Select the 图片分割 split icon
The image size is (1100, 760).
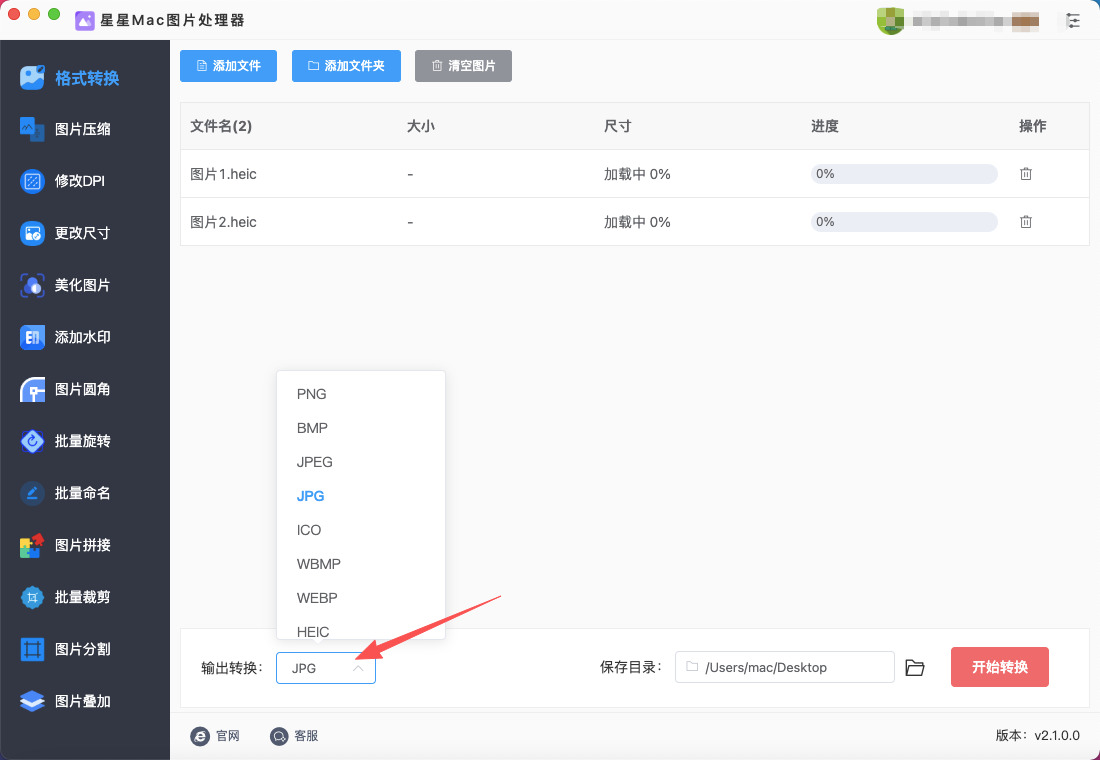pyautogui.click(x=32, y=649)
